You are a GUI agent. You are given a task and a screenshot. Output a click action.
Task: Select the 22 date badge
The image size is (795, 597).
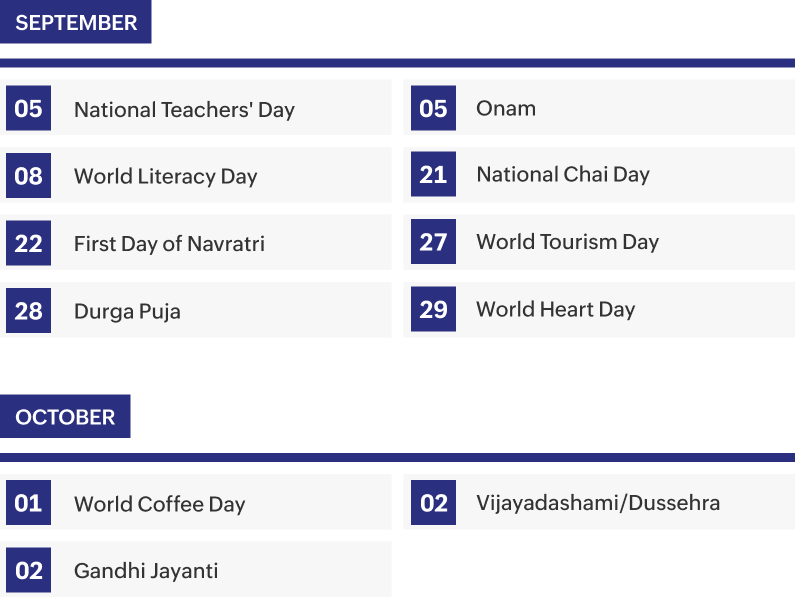(29, 243)
